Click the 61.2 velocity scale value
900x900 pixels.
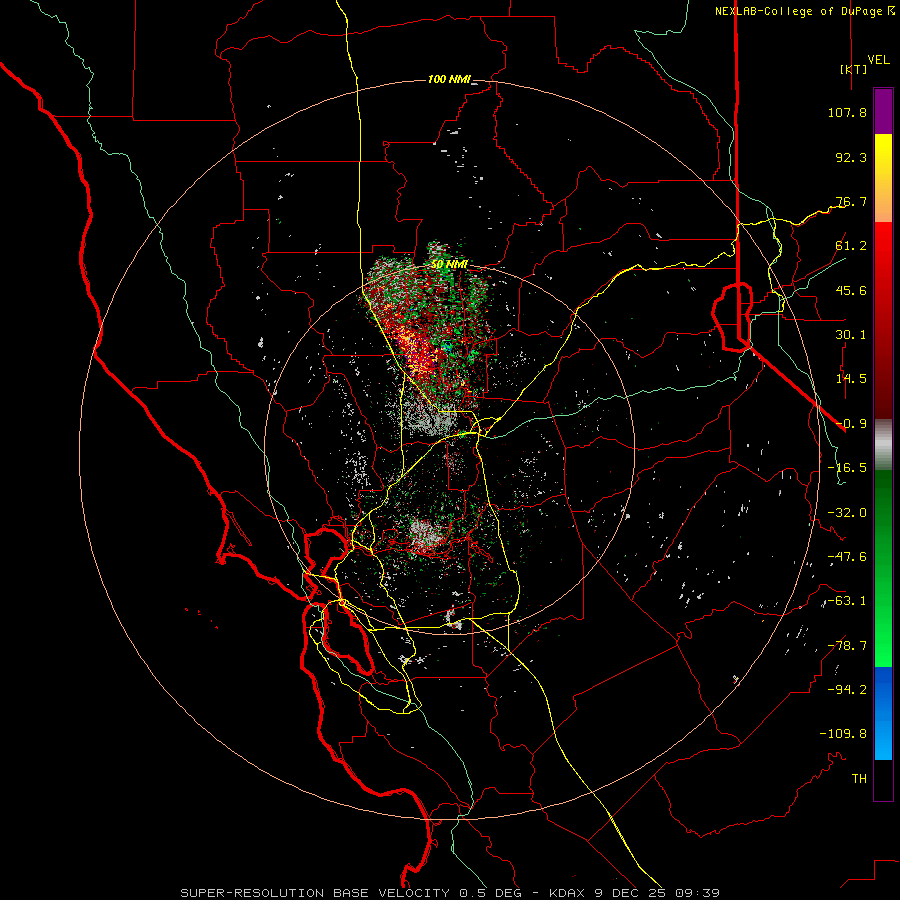[851, 246]
